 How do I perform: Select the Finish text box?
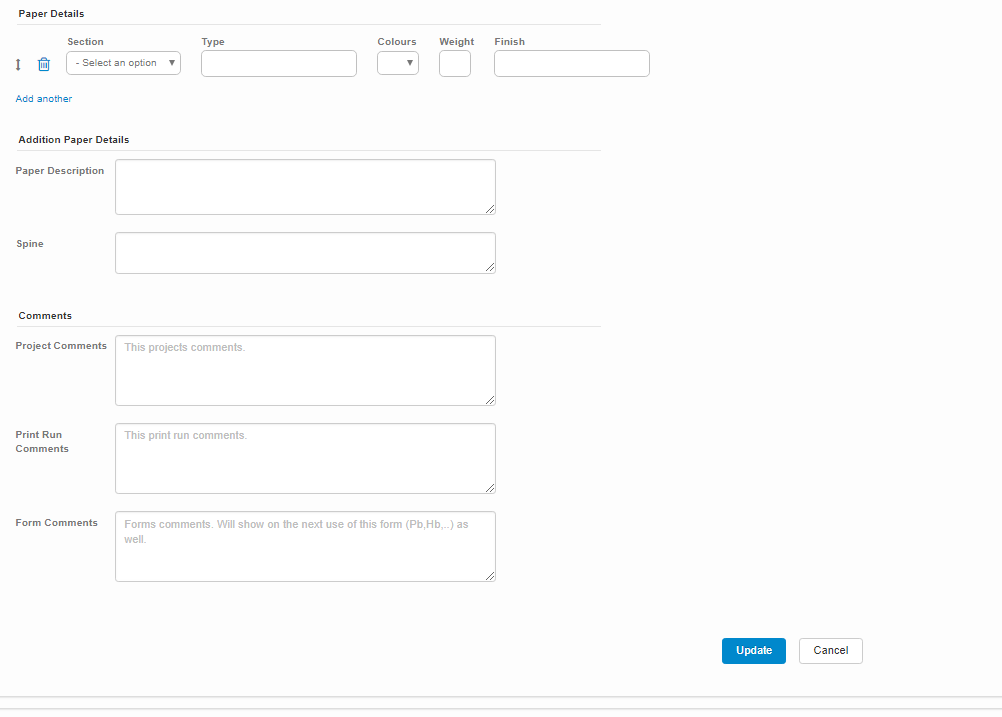coord(571,63)
